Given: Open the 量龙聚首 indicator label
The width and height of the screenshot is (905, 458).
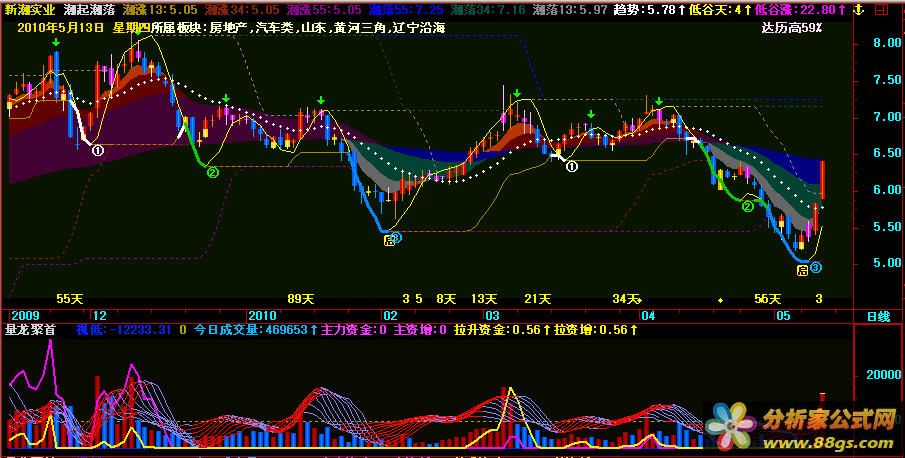Looking at the screenshot, I should tap(28, 328).
